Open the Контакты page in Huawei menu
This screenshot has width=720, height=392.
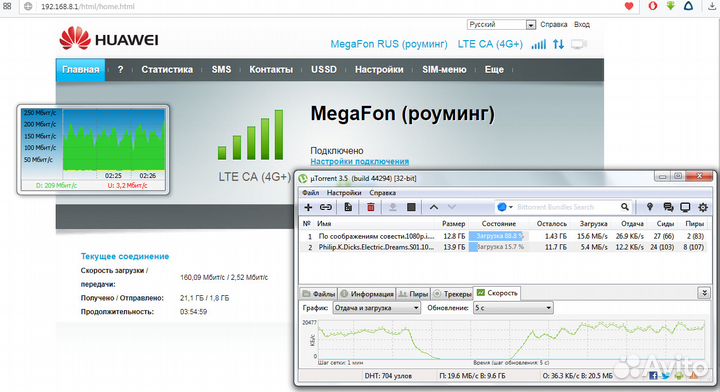click(271, 70)
